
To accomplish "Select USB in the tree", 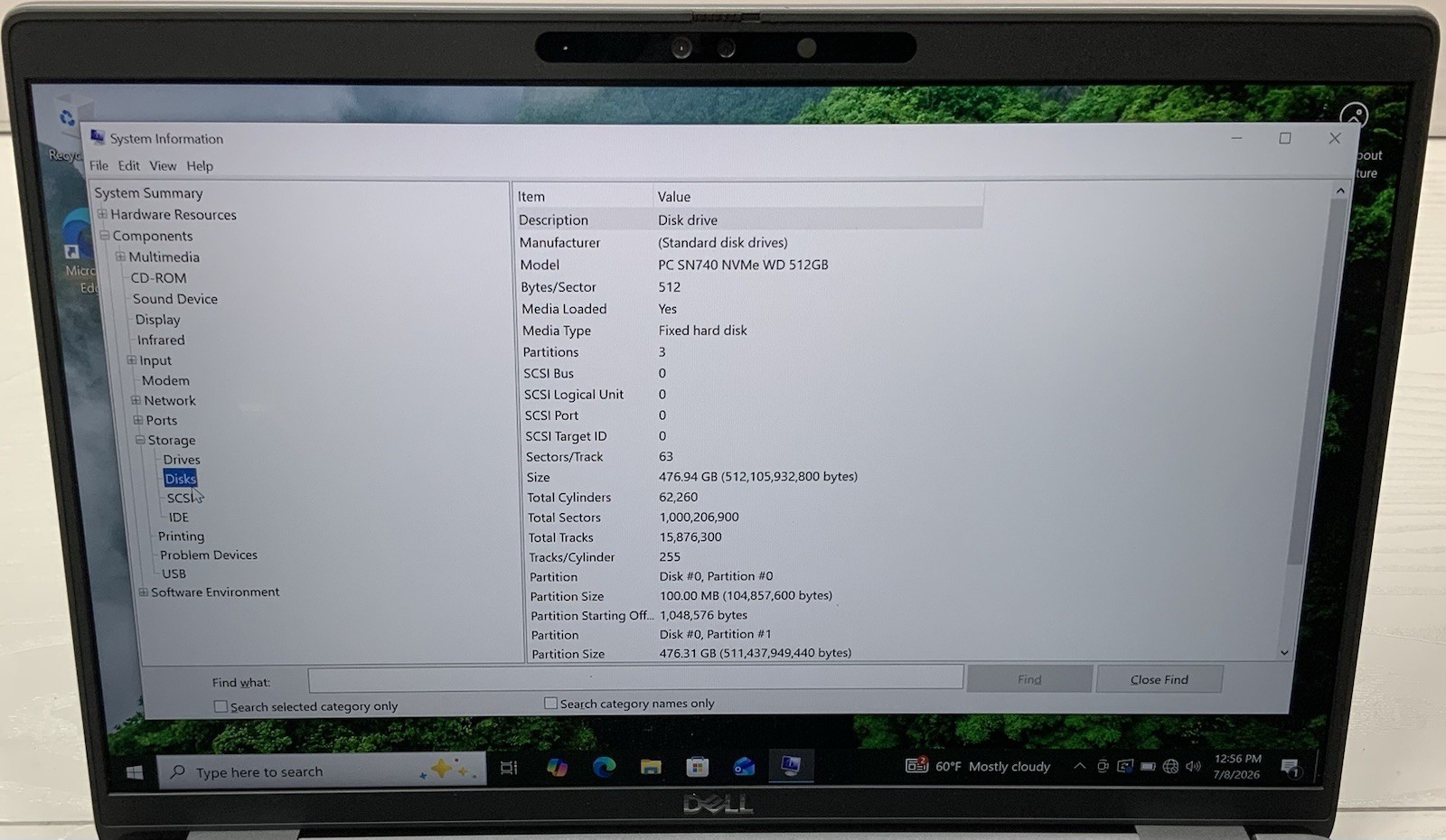I will point(174,574).
